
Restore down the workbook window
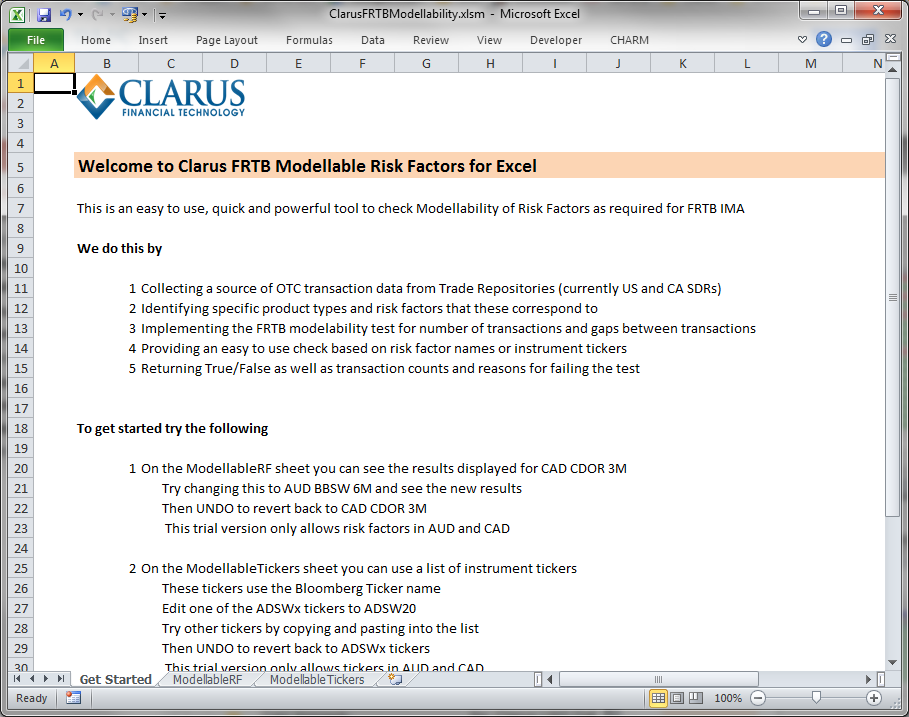(868, 39)
